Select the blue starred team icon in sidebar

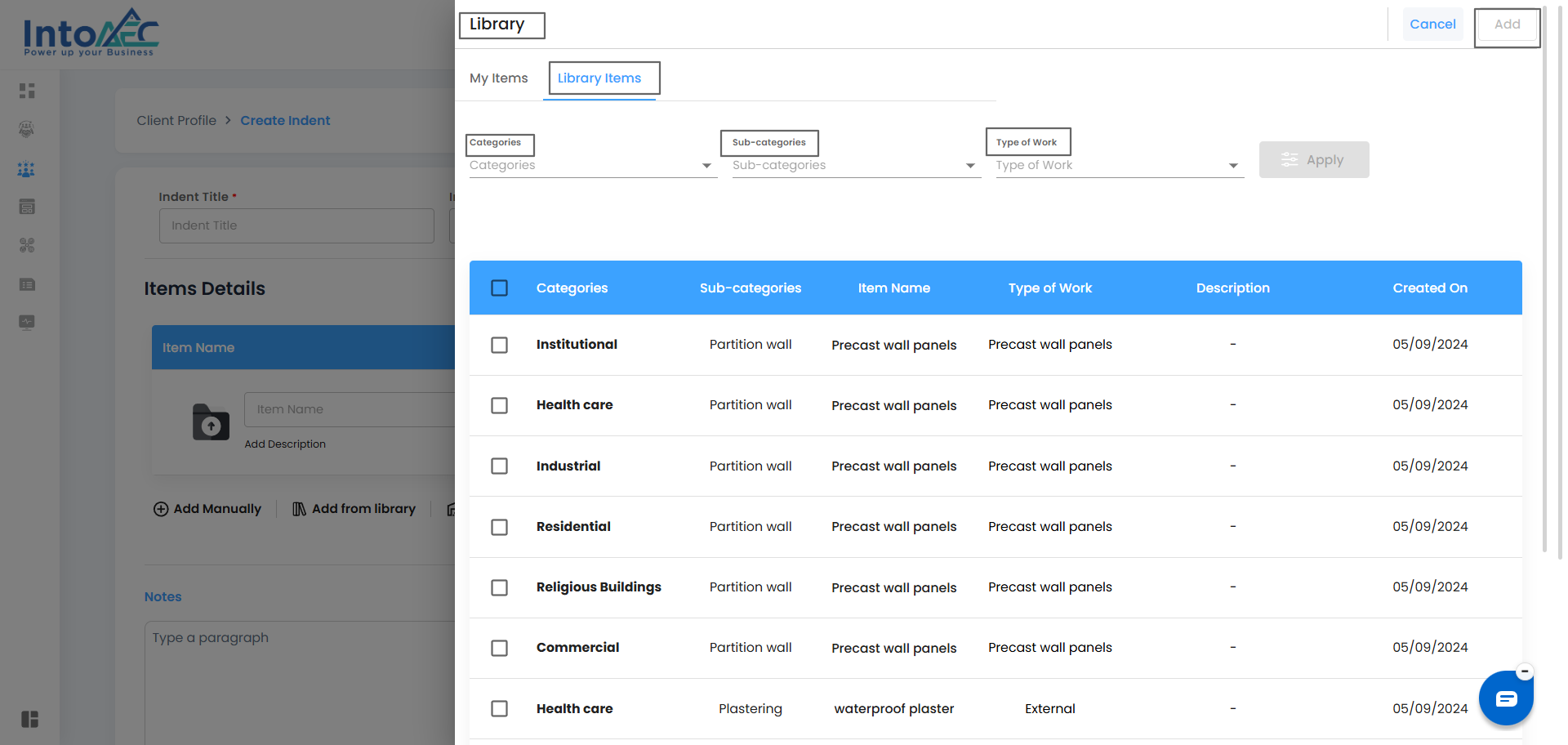pyautogui.click(x=27, y=169)
